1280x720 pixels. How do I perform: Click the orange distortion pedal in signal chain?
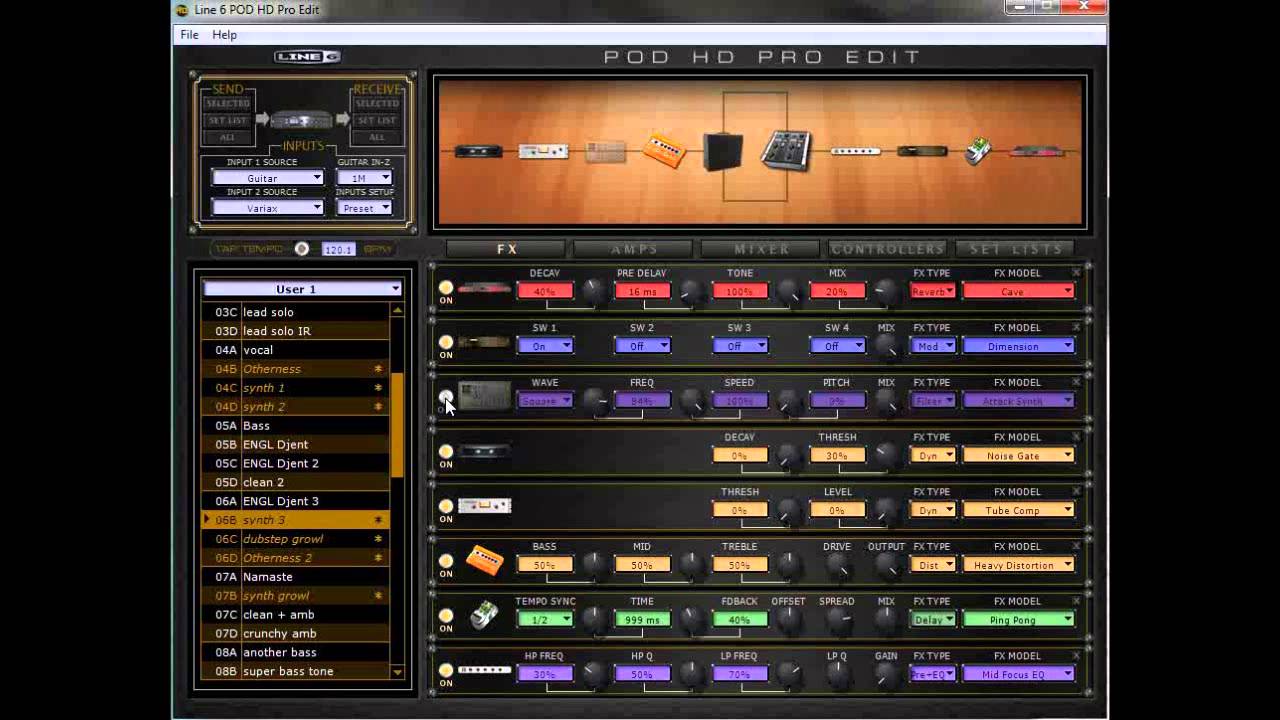[x=664, y=150]
